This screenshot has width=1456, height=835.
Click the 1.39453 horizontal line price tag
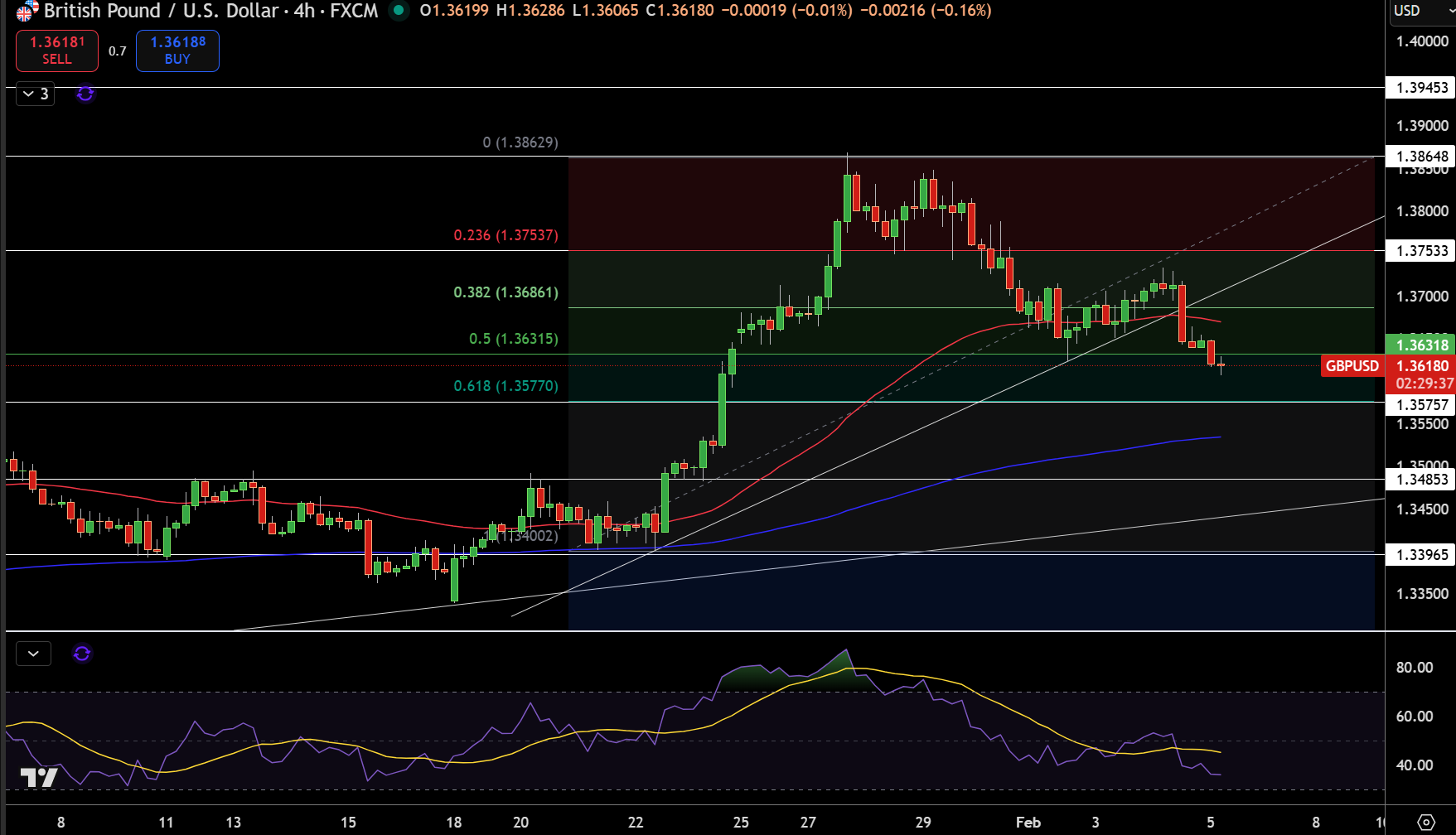tap(1420, 88)
